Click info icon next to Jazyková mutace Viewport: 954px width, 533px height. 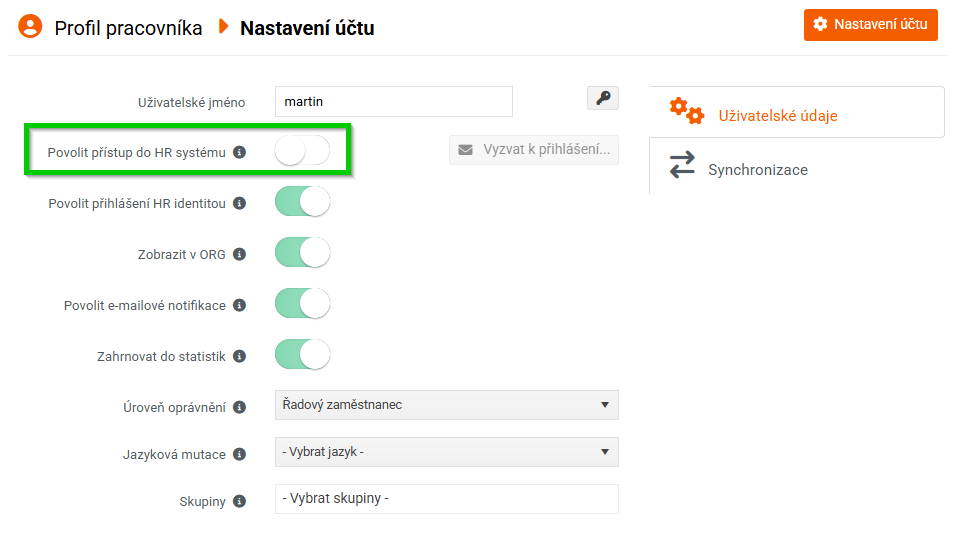point(239,454)
